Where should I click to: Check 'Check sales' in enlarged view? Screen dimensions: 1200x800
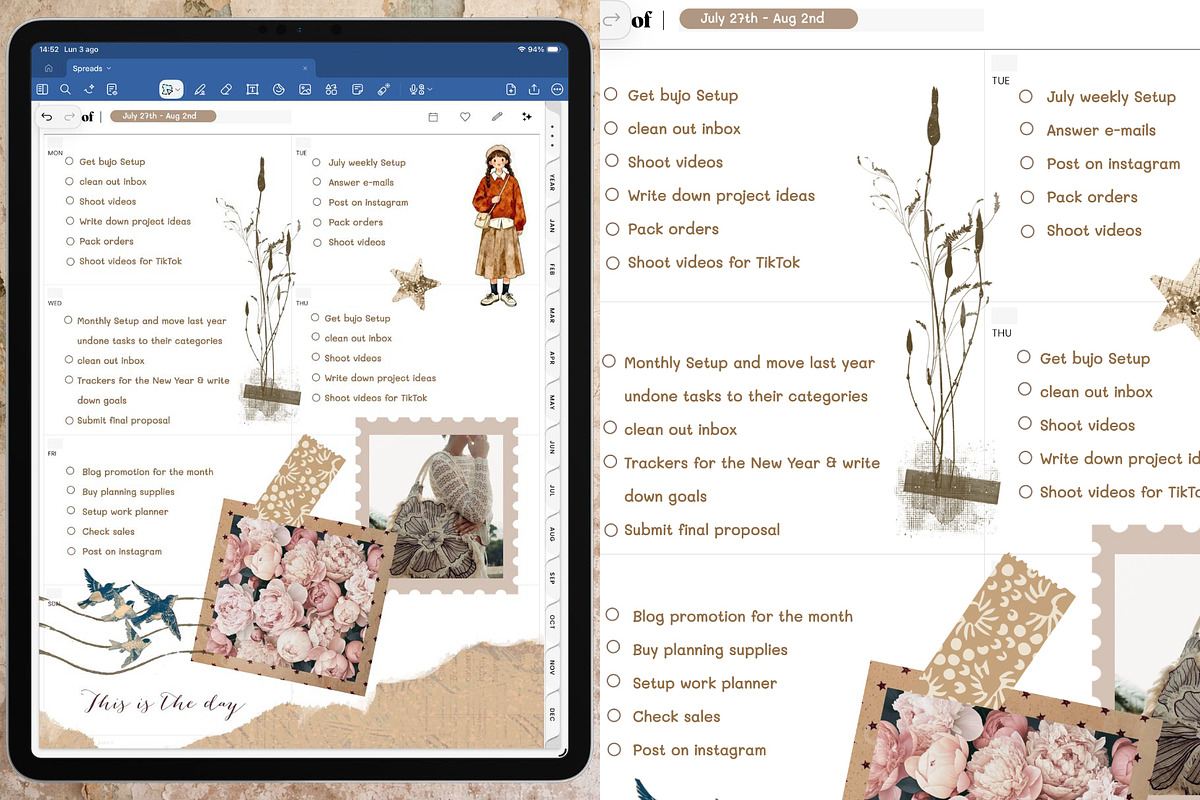[614, 715]
